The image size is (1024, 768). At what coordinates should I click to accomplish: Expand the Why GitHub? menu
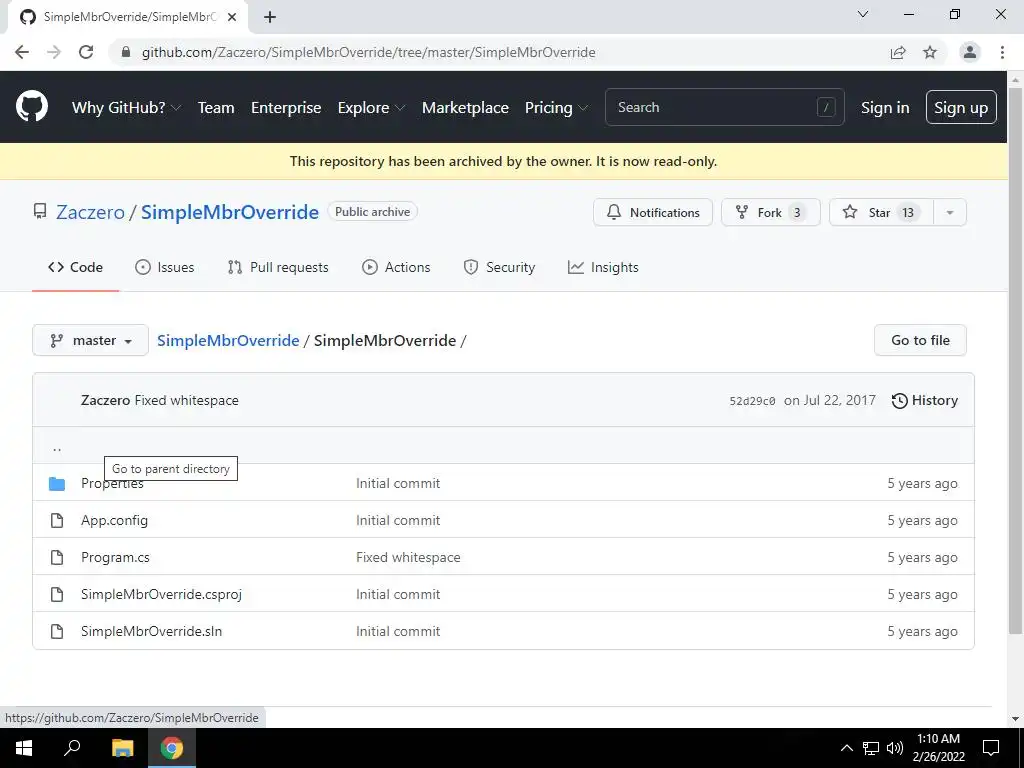126,108
